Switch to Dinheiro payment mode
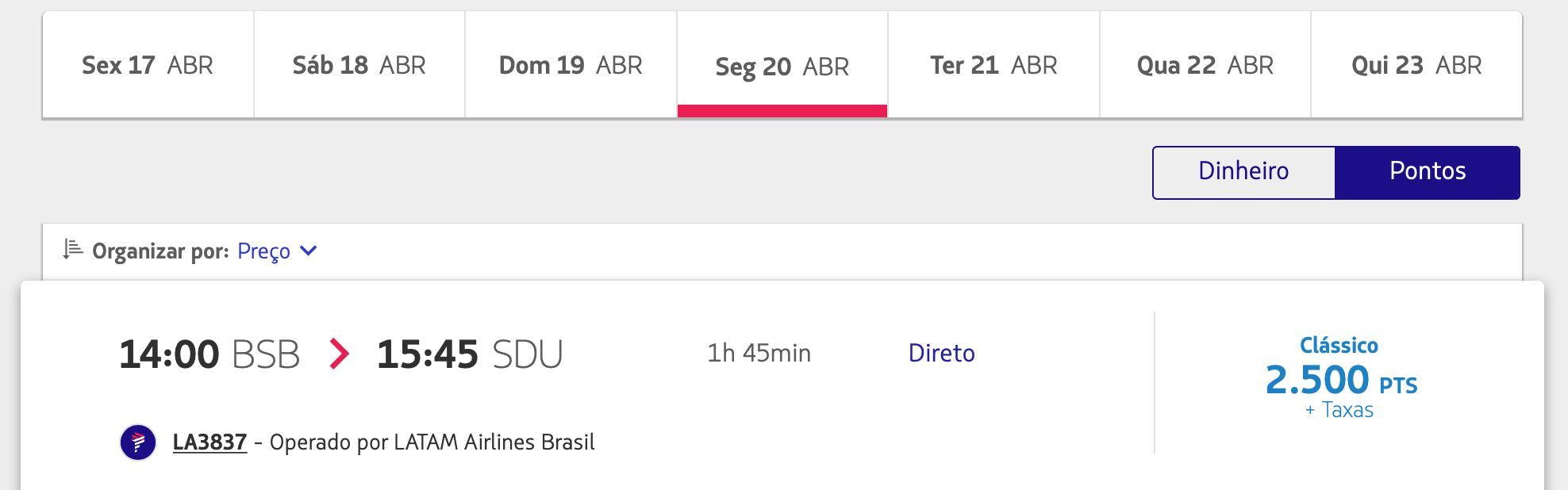 point(1243,172)
